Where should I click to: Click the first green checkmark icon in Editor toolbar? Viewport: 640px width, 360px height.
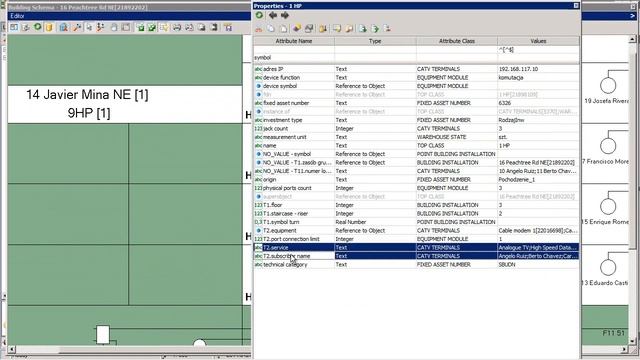click(140, 27)
